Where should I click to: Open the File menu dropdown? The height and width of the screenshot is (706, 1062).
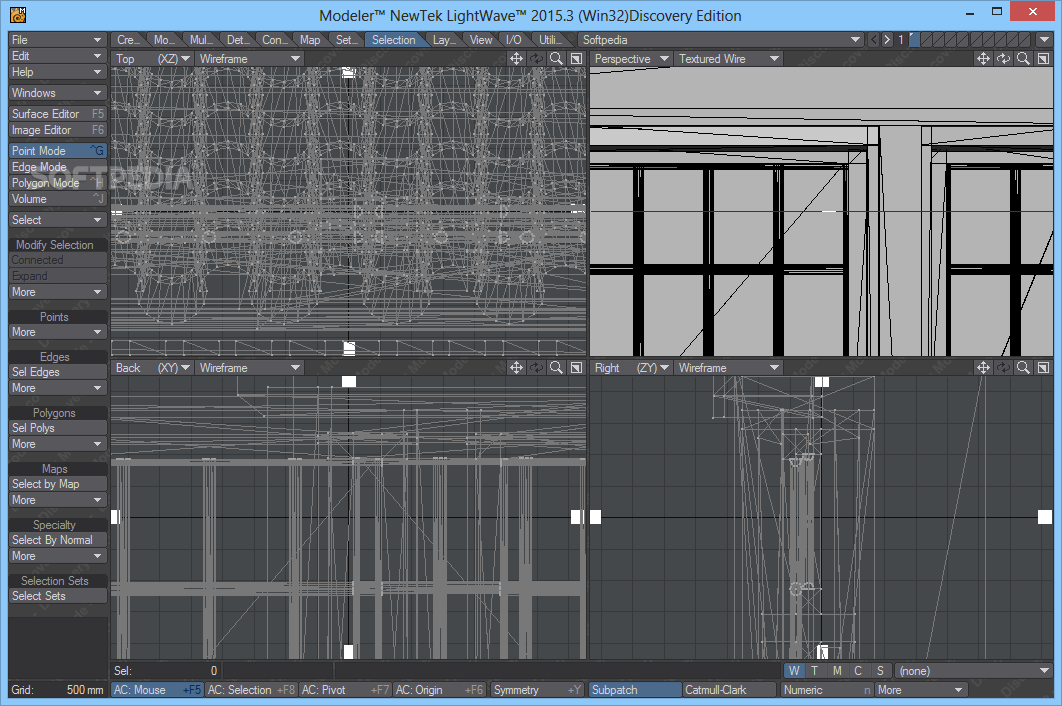click(58, 40)
